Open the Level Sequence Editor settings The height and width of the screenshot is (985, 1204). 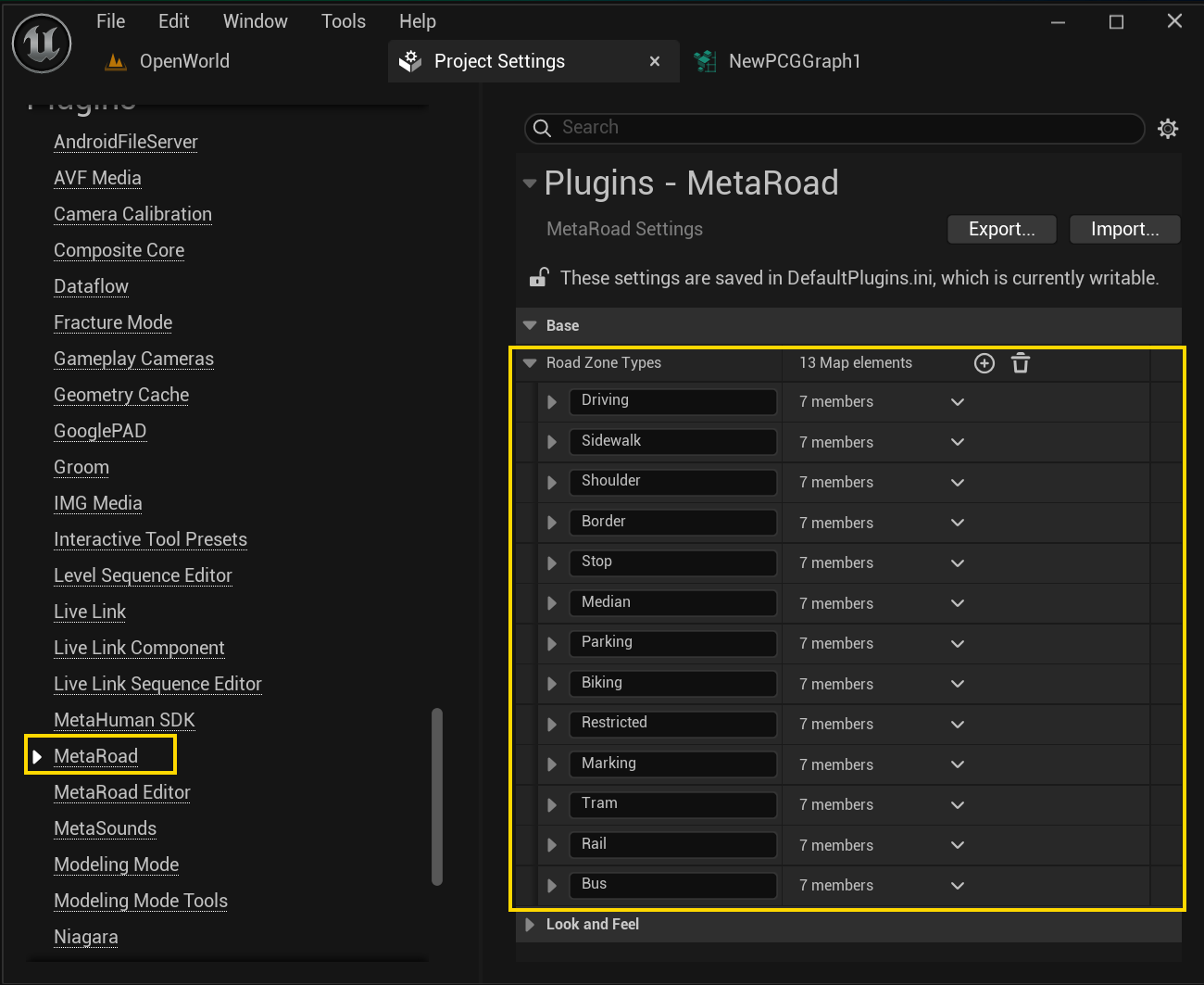click(143, 575)
